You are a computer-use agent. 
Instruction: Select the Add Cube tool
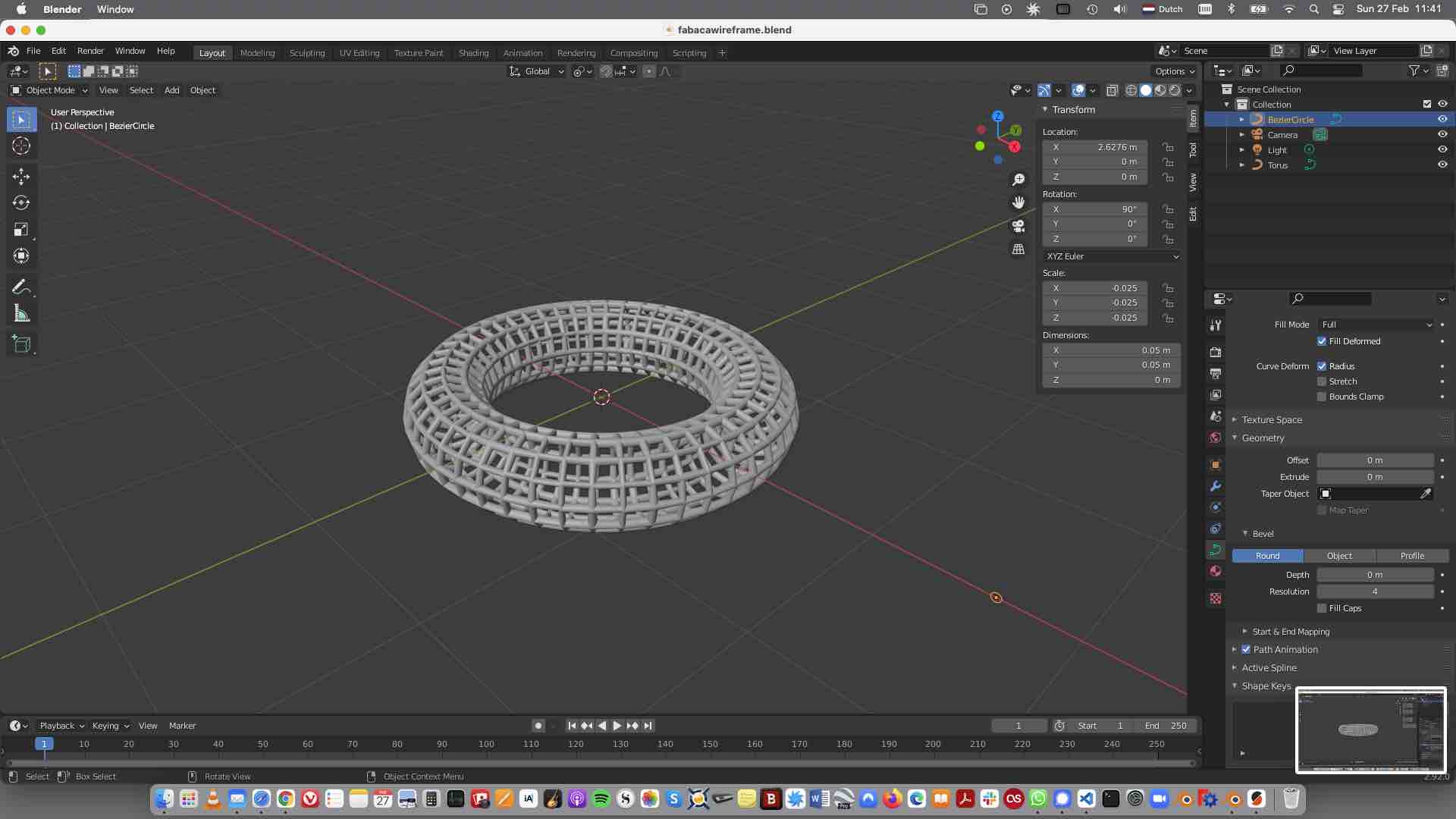coord(21,344)
